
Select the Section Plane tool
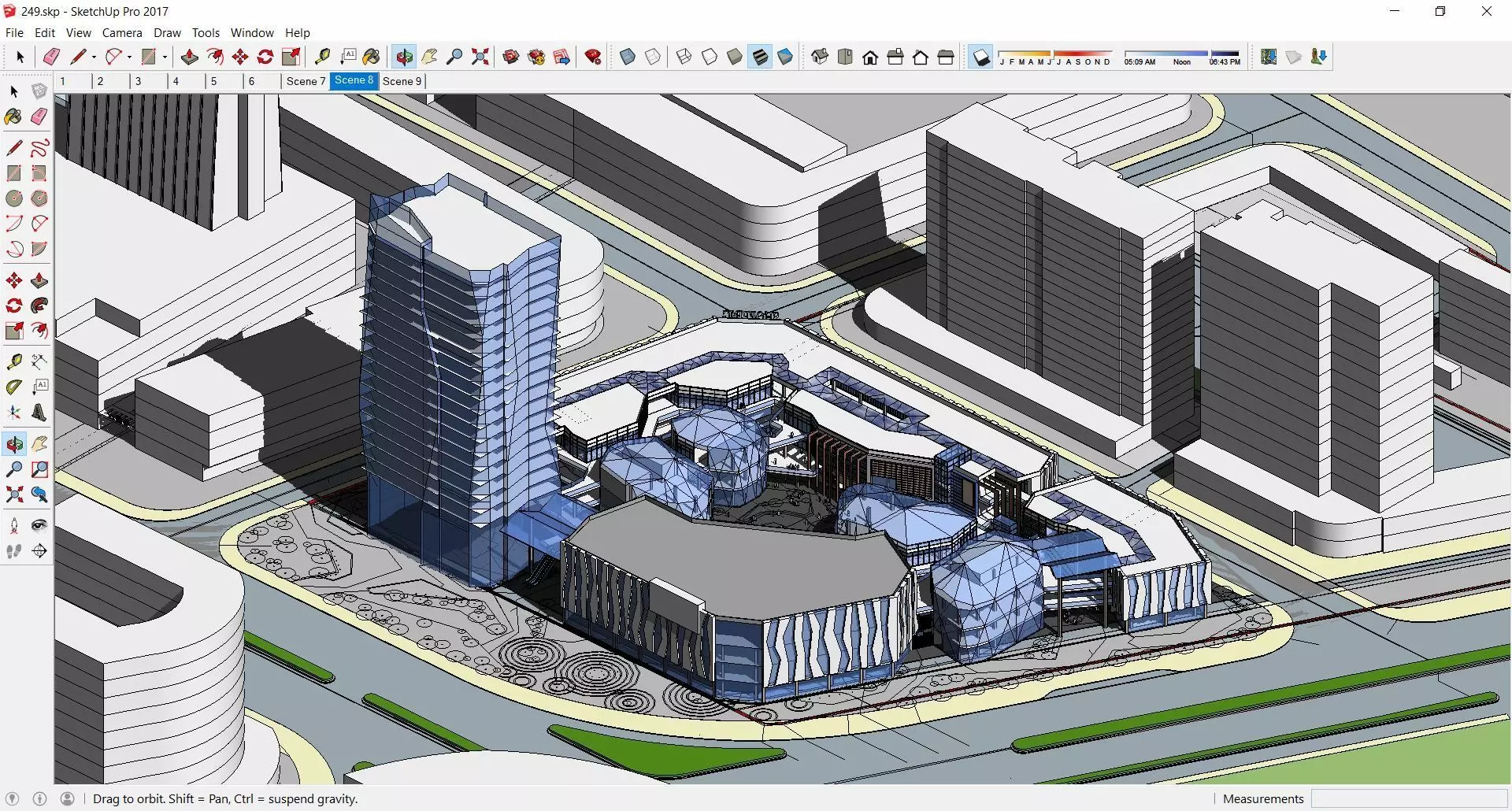tap(39, 551)
